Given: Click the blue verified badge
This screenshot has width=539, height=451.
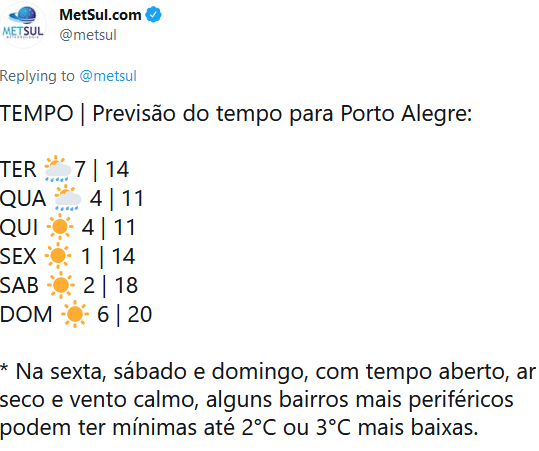Looking at the screenshot, I should (153, 15).
